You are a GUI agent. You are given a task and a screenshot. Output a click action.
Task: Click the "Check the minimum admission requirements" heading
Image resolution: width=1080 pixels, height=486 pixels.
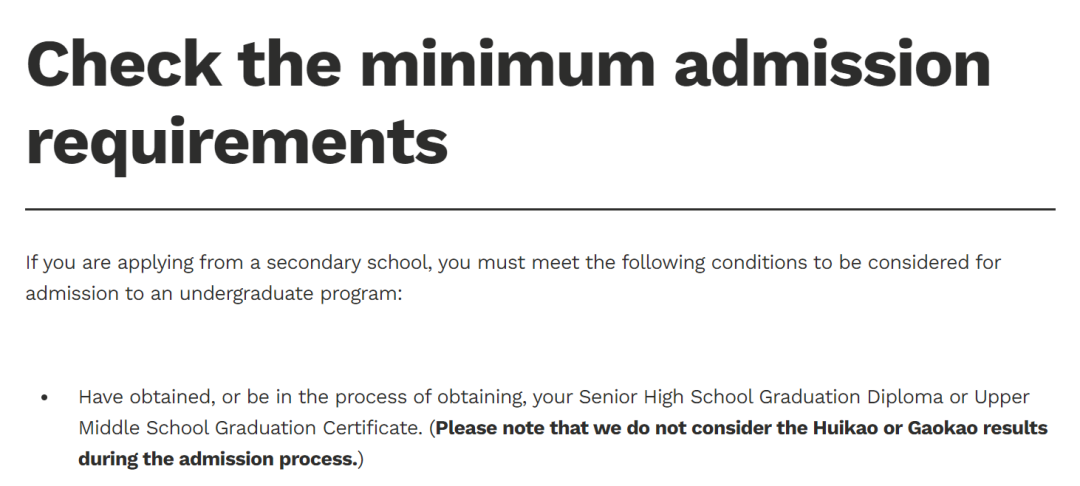(x=508, y=103)
